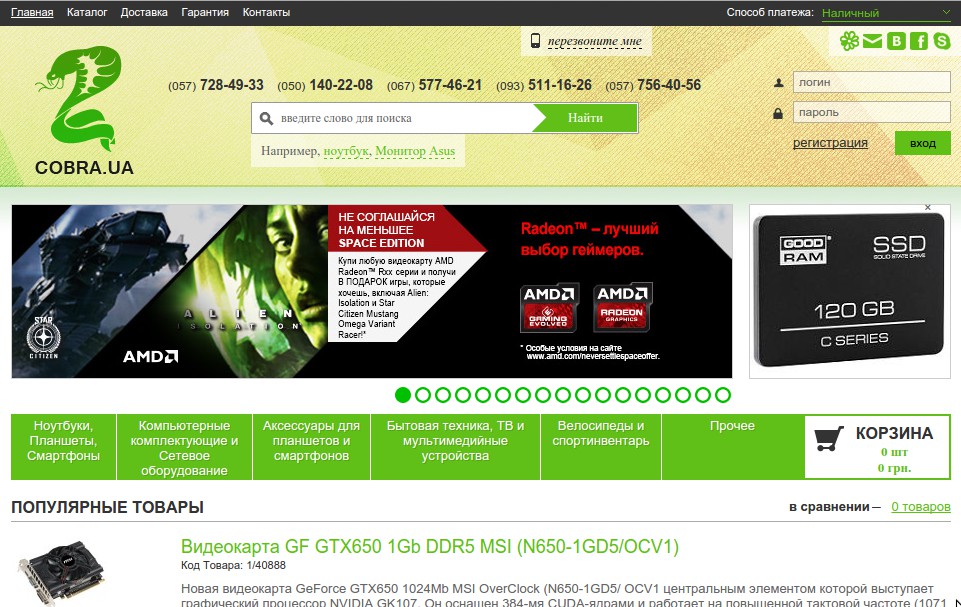Open the Прочее category

732,447
